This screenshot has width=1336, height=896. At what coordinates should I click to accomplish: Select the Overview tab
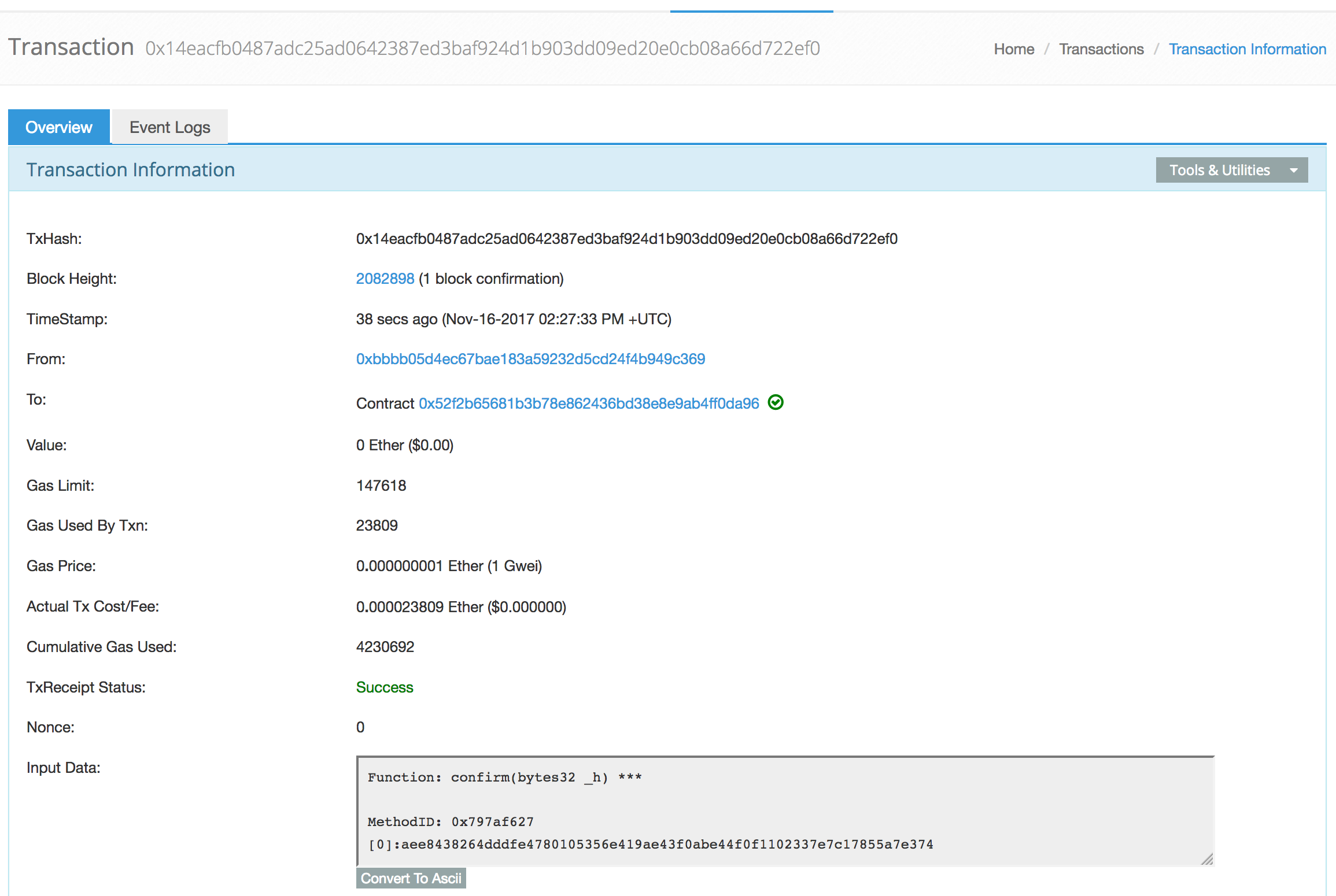point(59,127)
